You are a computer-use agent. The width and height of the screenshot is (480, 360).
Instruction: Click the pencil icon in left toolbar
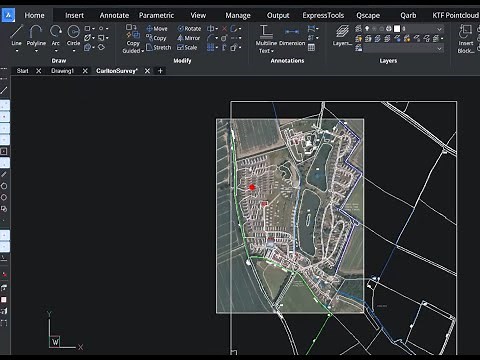(x=4, y=174)
